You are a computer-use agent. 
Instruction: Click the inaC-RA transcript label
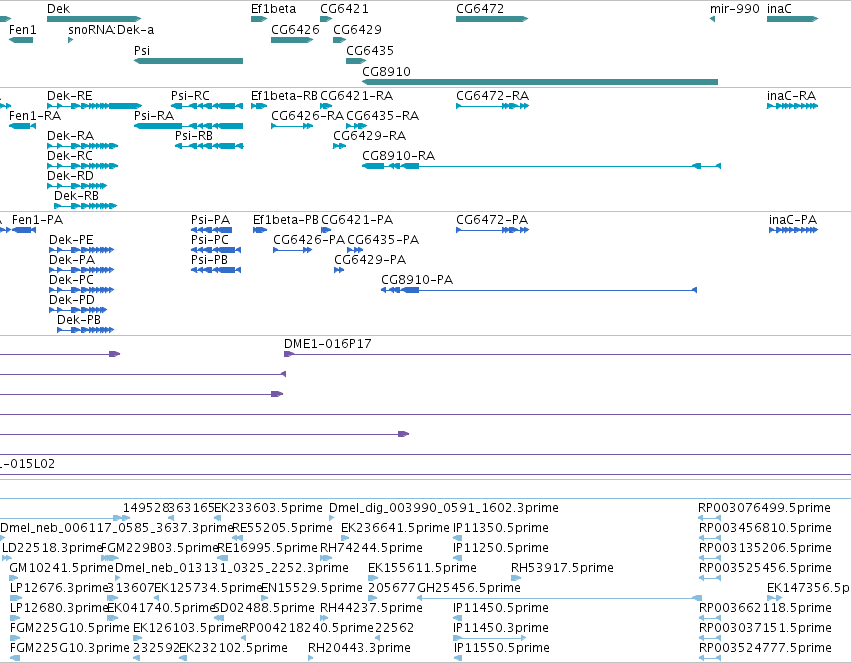pos(791,96)
